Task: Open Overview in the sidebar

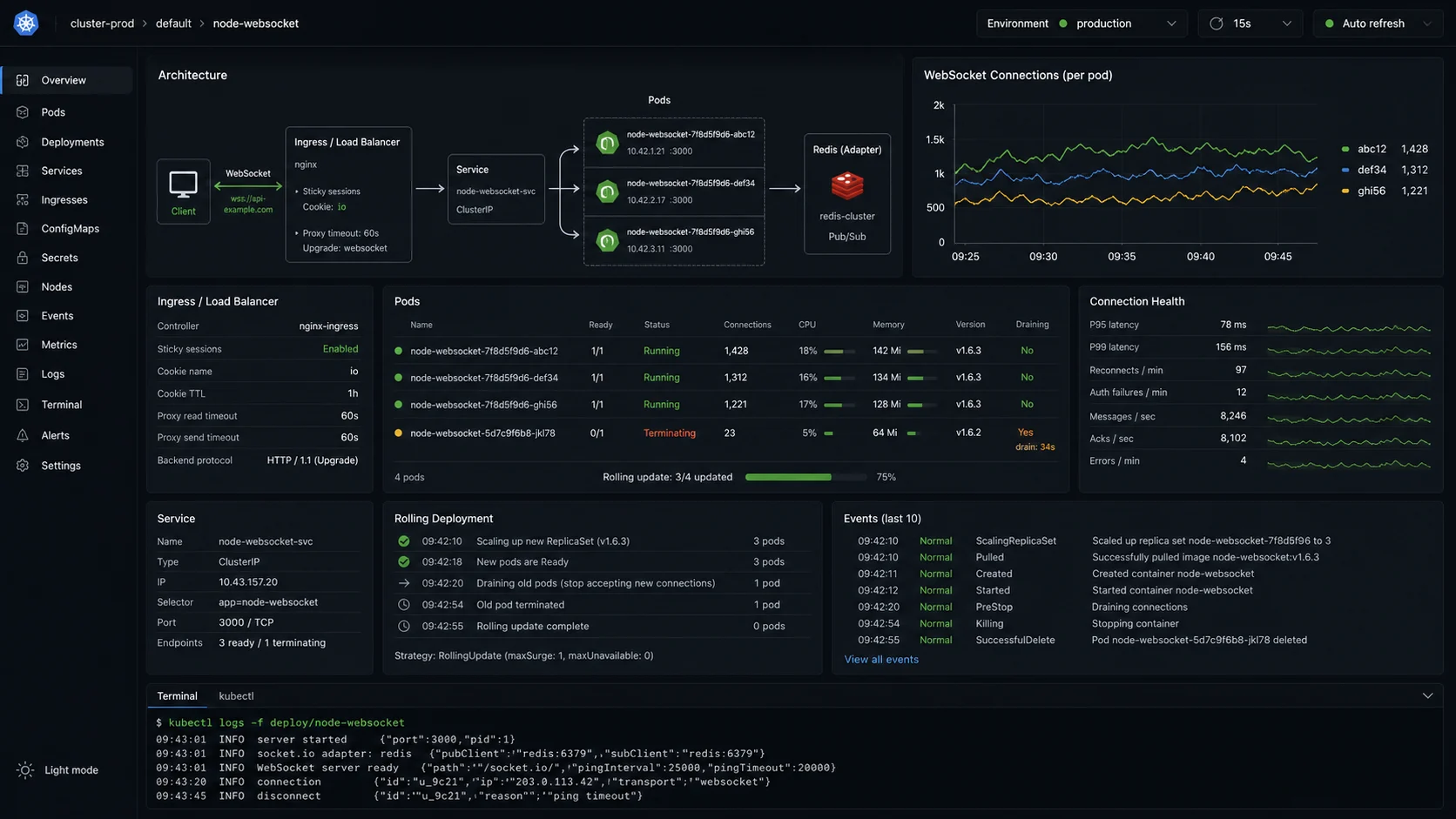Action: (67, 80)
